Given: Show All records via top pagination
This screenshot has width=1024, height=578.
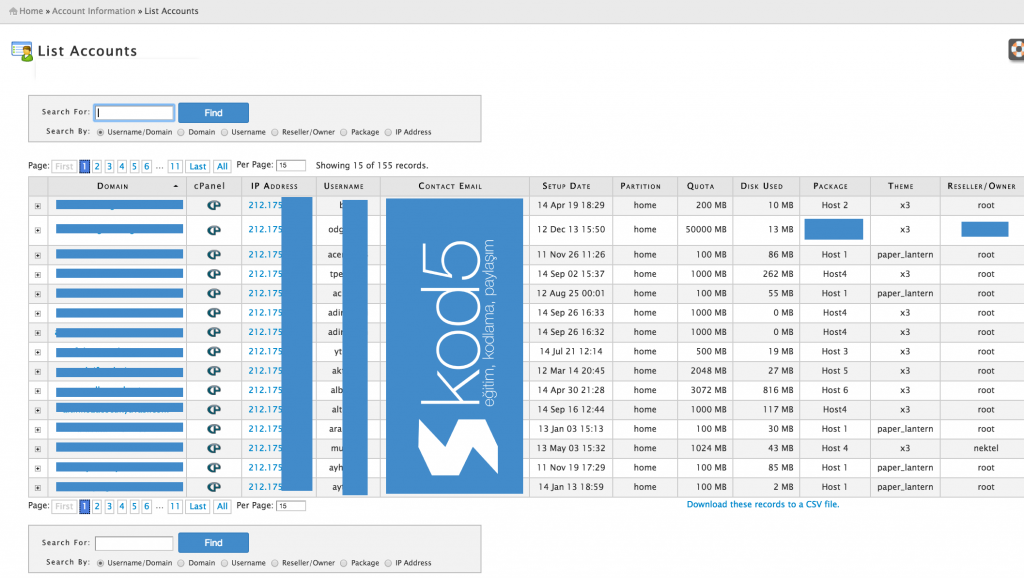Looking at the screenshot, I should pyautogui.click(x=222, y=167).
